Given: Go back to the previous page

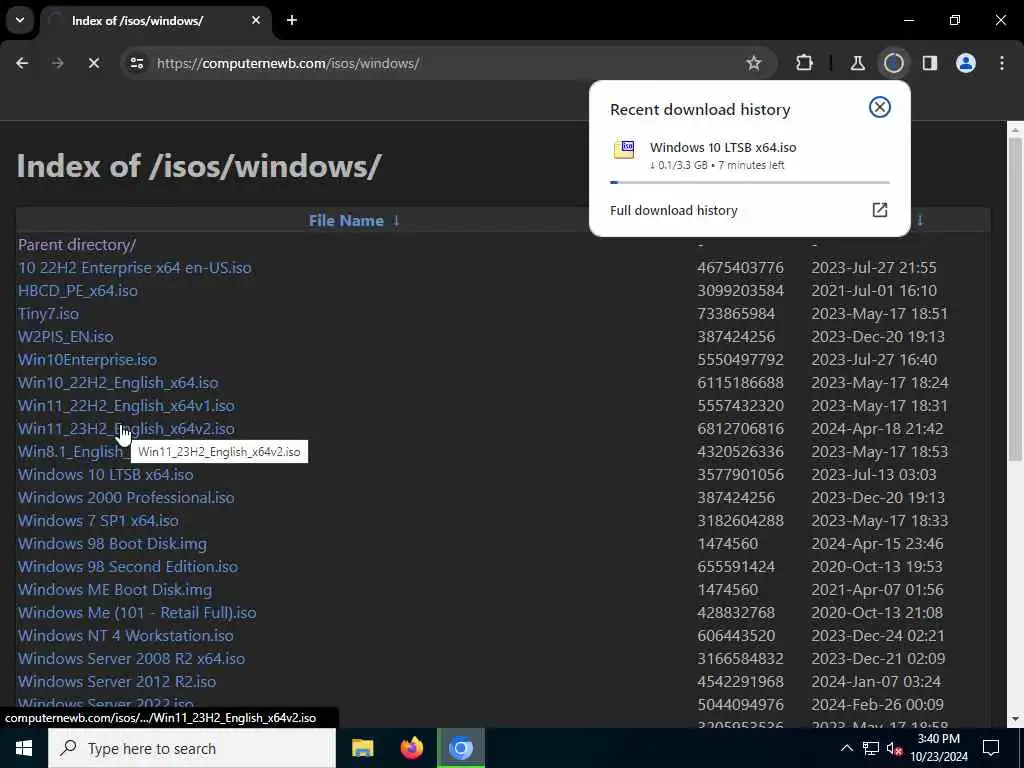Looking at the screenshot, I should click(x=22, y=63).
